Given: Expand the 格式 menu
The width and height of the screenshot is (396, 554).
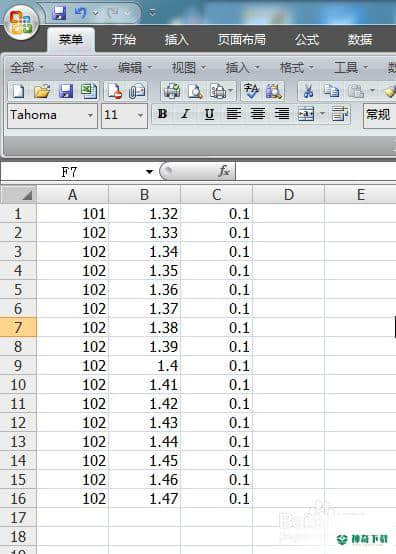Looking at the screenshot, I should pos(296,67).
